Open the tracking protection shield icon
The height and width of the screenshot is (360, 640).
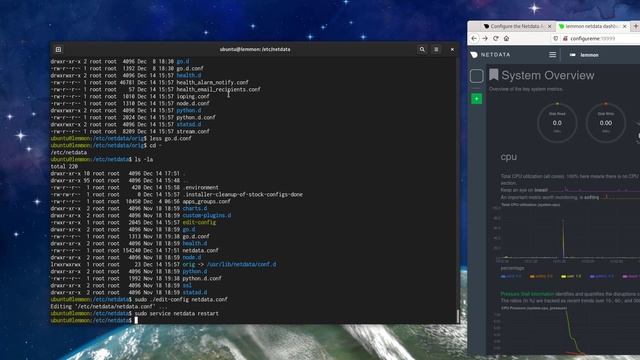(x=556, y=38)
